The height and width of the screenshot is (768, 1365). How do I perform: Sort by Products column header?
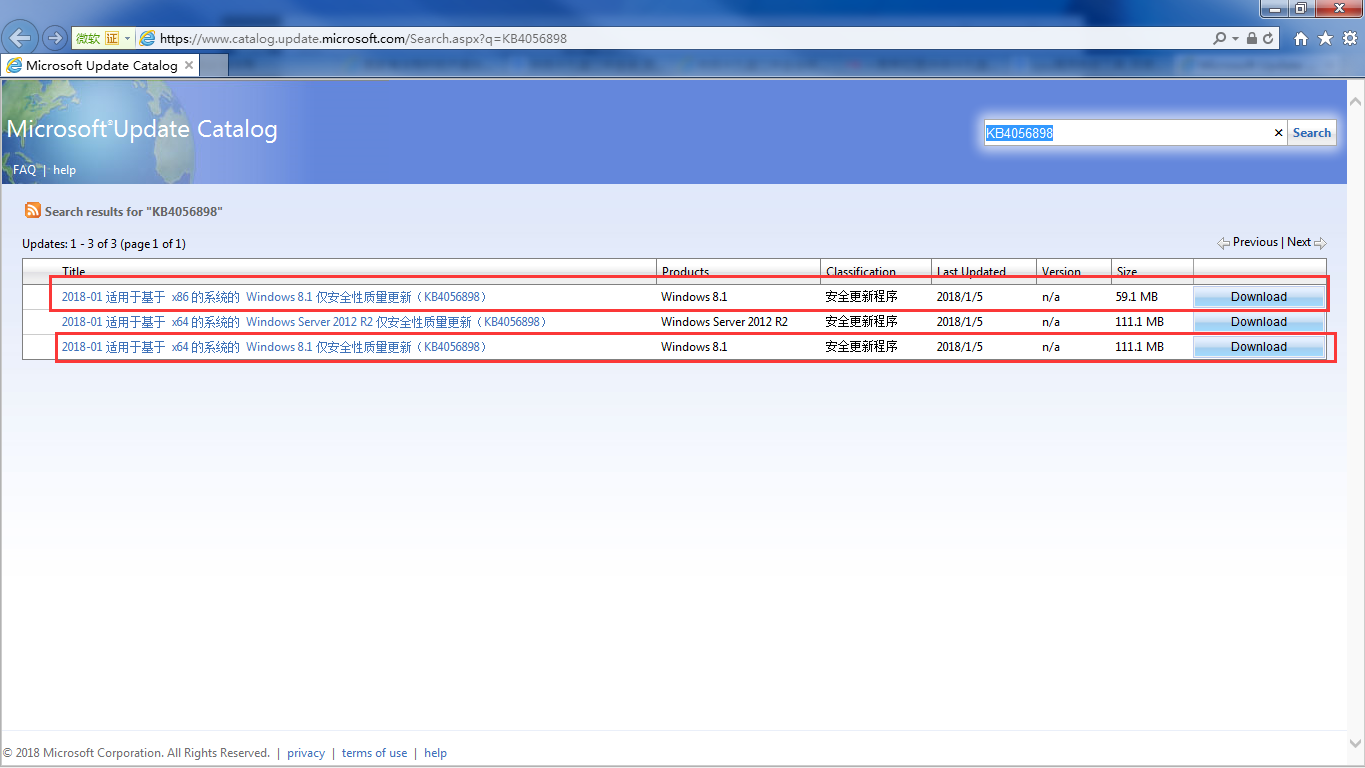tap(685, 272)
